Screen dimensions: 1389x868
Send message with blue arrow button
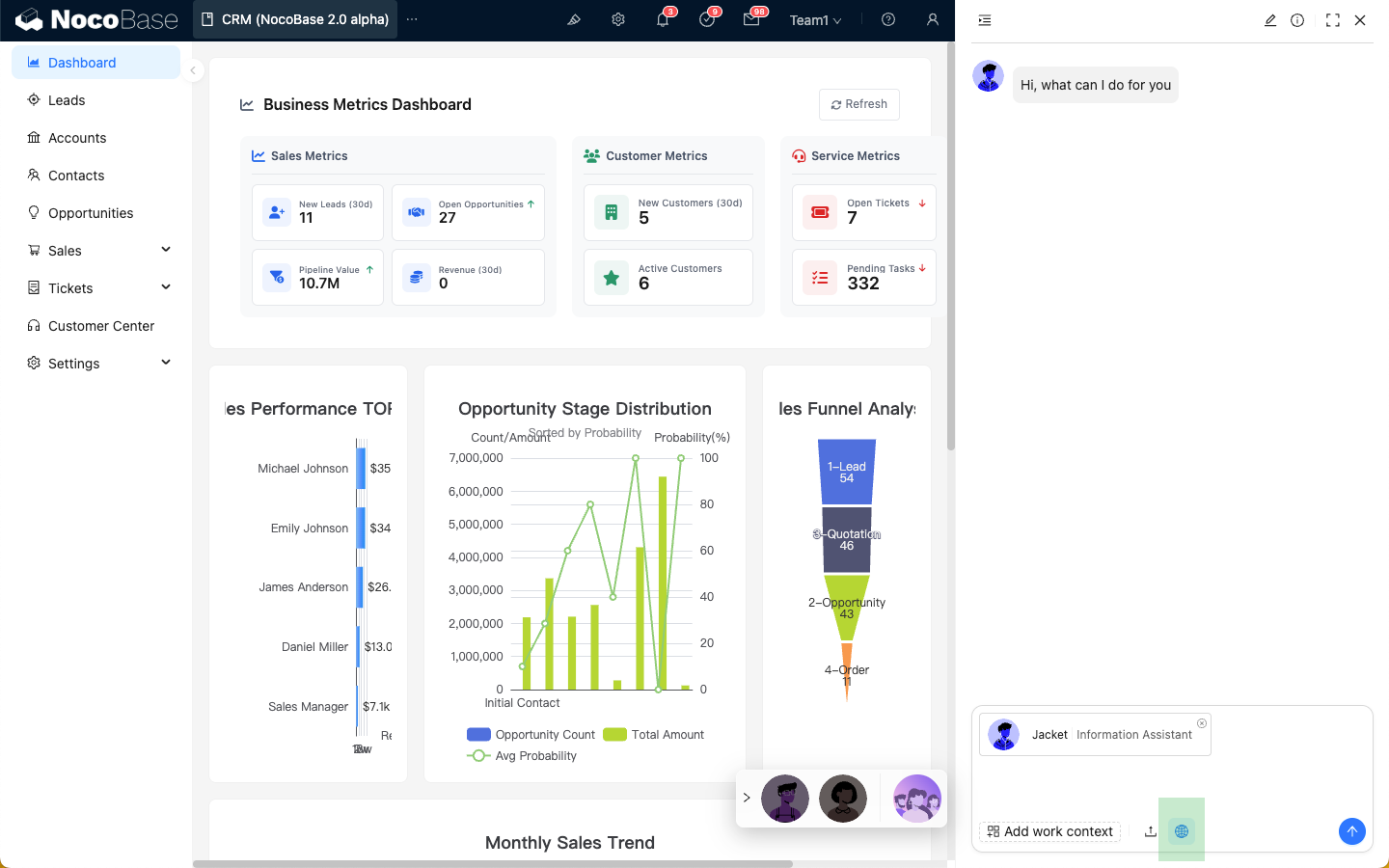point(1351,831)
